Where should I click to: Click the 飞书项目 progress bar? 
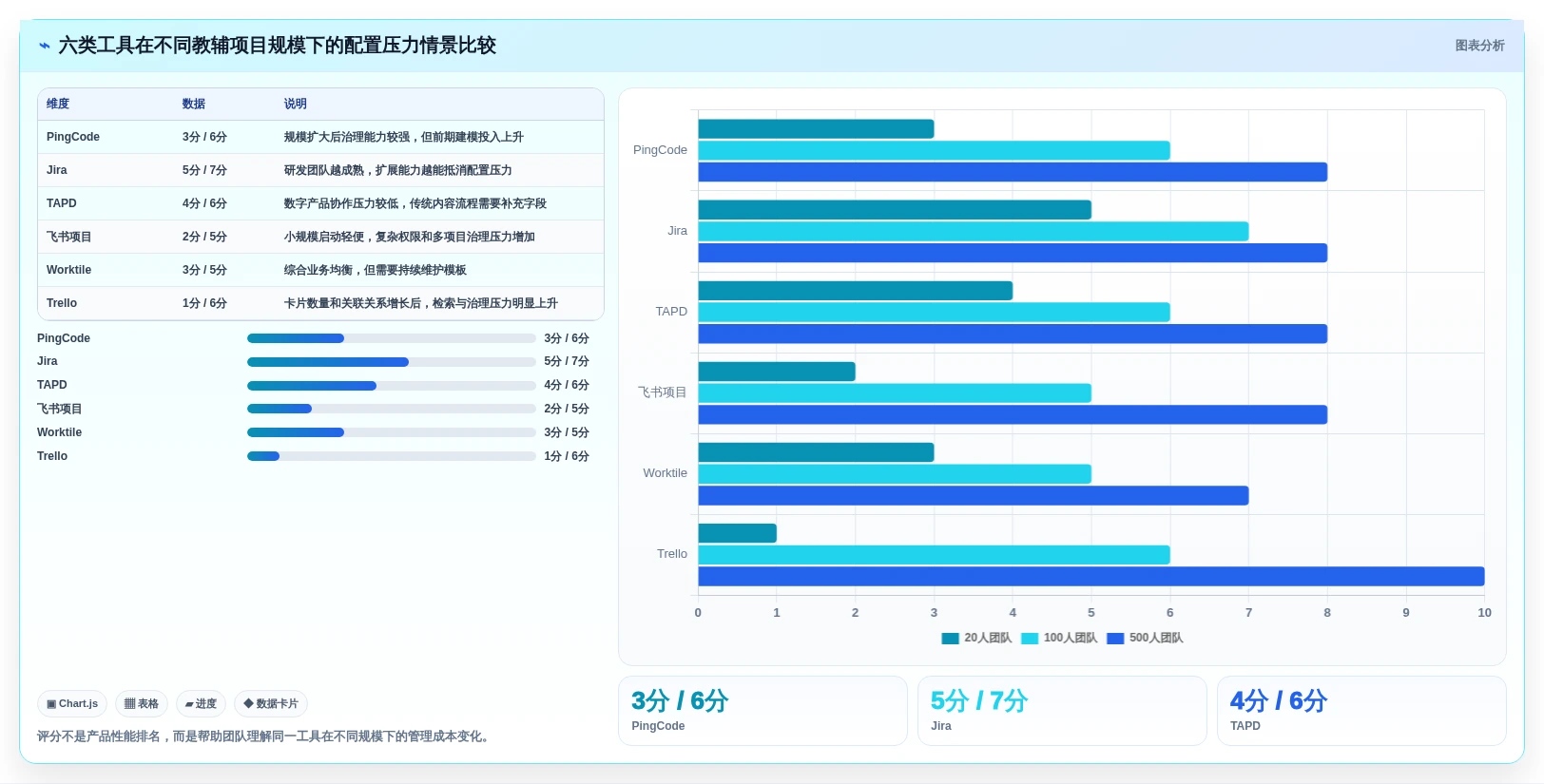[x=392, y=409]
